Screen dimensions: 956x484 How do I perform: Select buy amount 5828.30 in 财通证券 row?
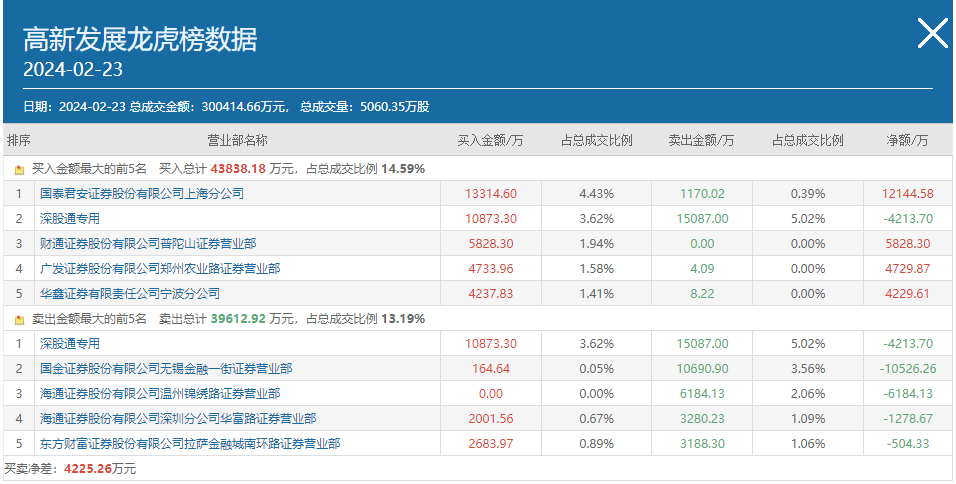tap(491, 244)
